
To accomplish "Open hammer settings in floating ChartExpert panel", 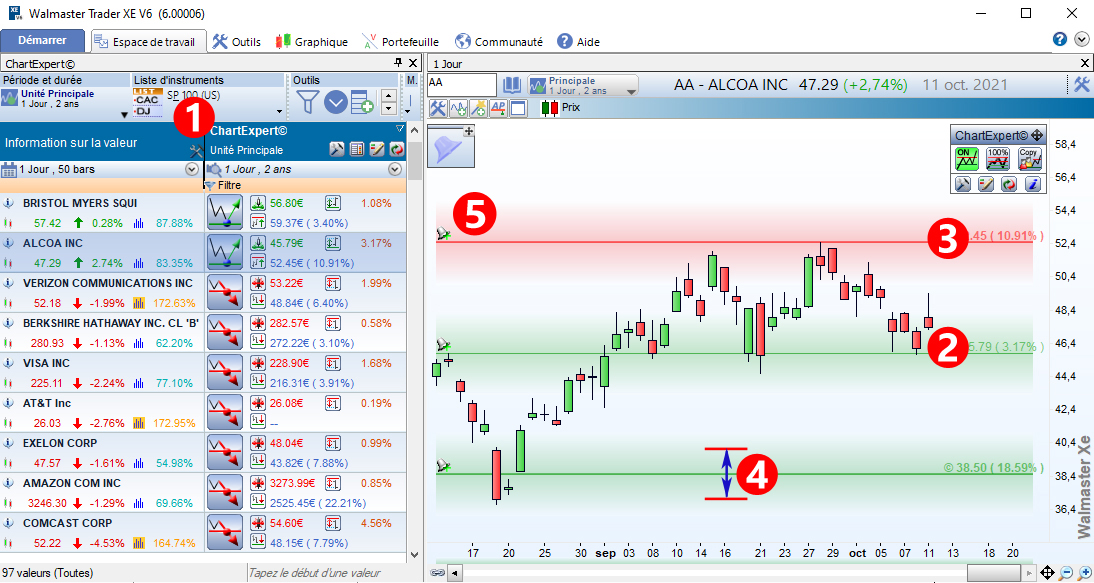I will 963,184.
